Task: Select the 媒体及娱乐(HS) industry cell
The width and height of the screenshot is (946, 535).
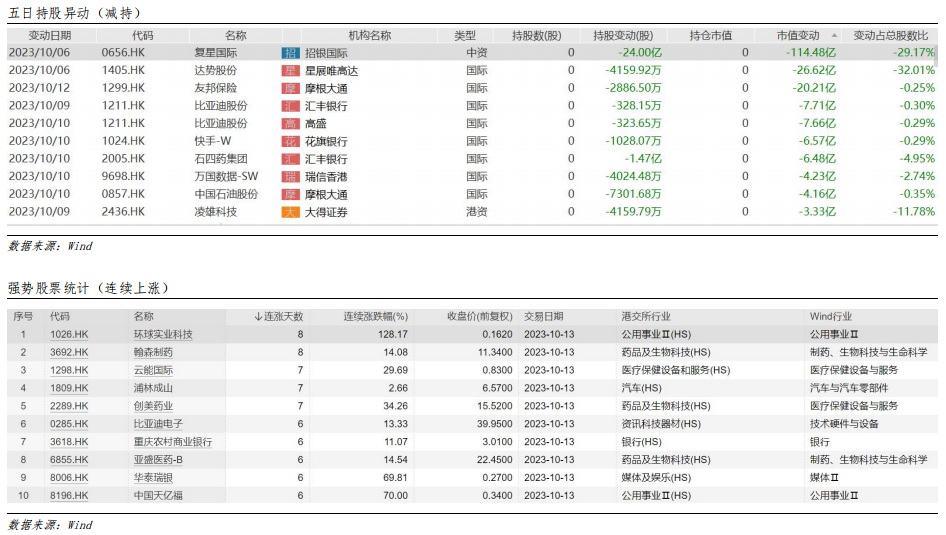Action: 656,478
